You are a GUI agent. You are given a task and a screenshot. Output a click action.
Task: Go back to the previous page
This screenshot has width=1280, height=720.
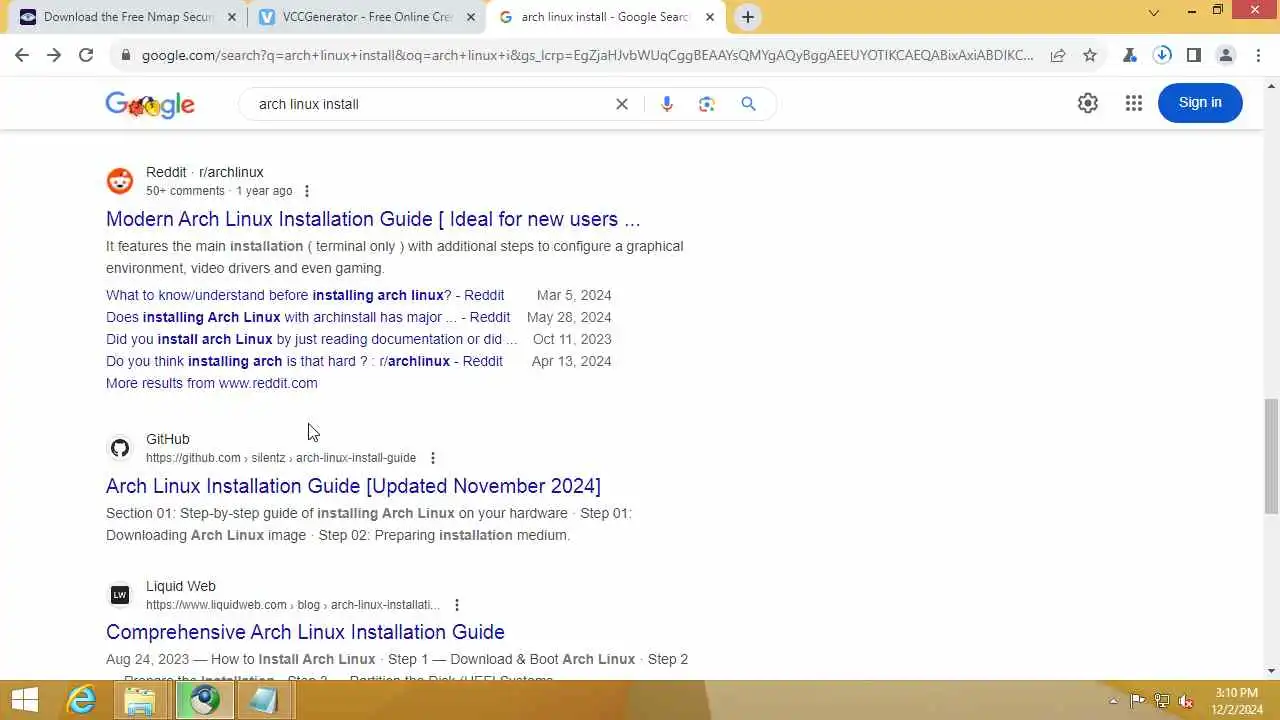tap(22, 56)
